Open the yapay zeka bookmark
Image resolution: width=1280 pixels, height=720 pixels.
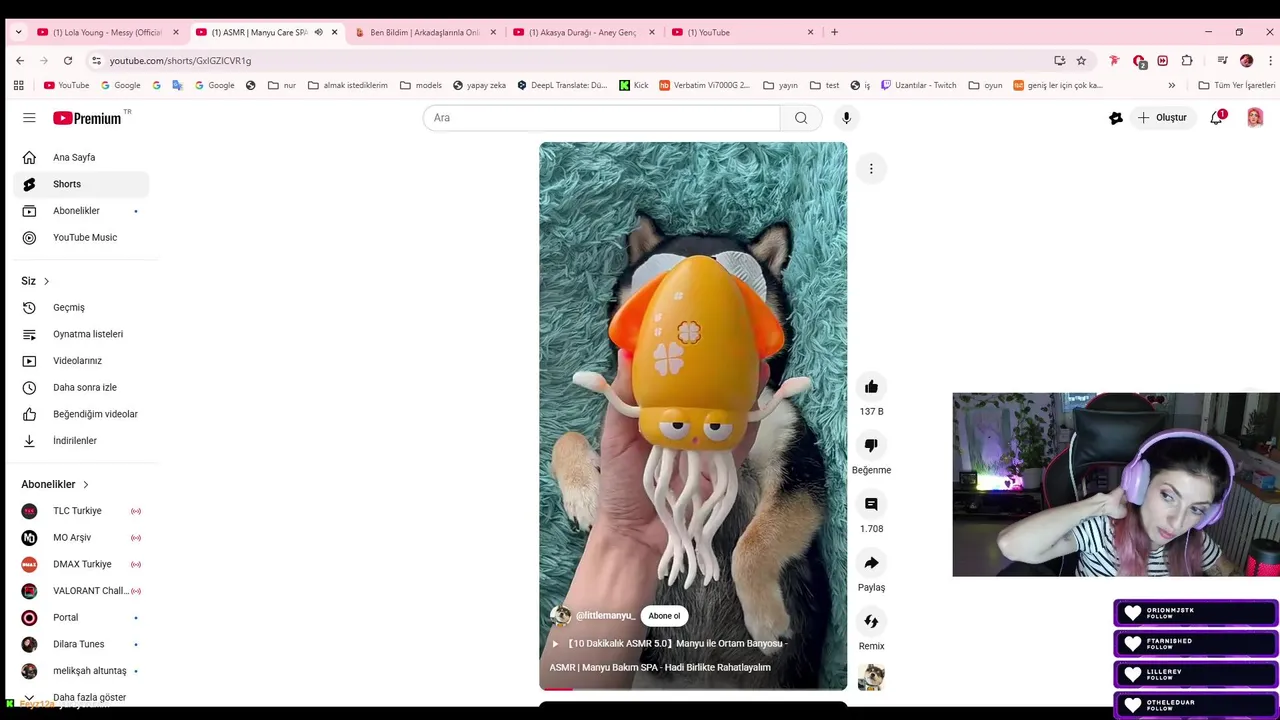pyautogui.click(x=479, y=85)
